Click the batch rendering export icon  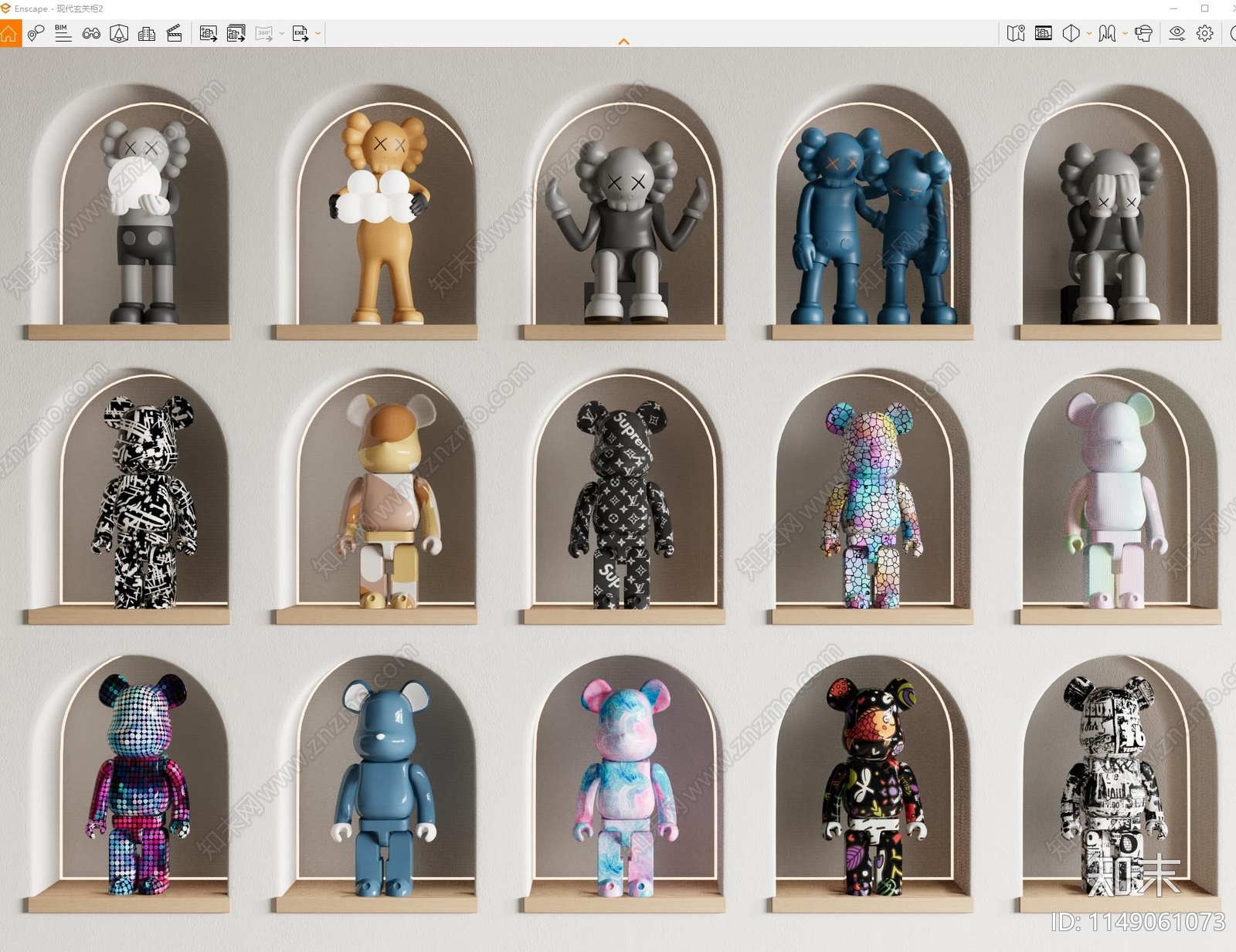click(236, 33)
